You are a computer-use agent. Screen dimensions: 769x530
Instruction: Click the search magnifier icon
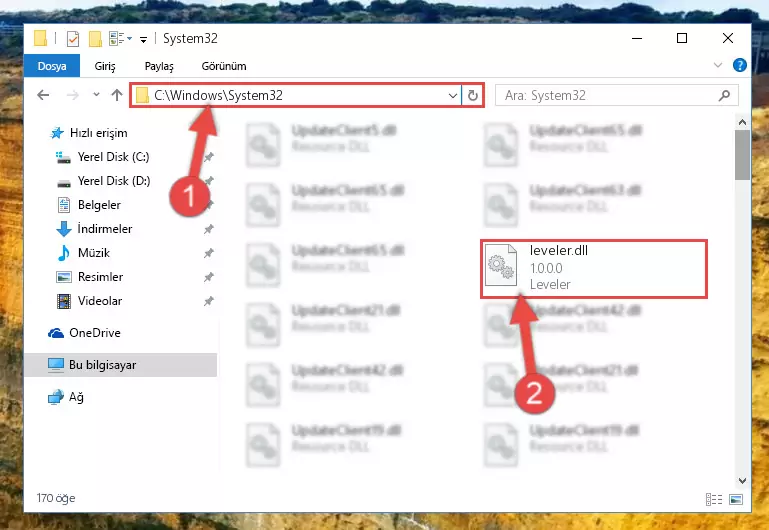pyautogui.click(x=724, y=96)
